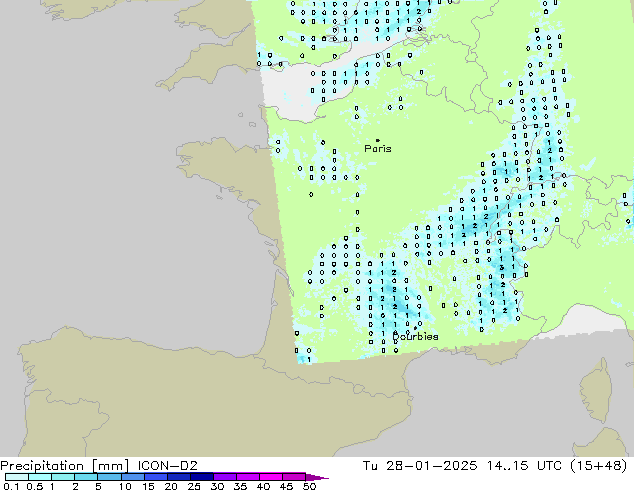The height and width of the screenshot is (490, 634).
Task: Select the 25–30 mm dark navy swatch
Action: pos(201,477)
